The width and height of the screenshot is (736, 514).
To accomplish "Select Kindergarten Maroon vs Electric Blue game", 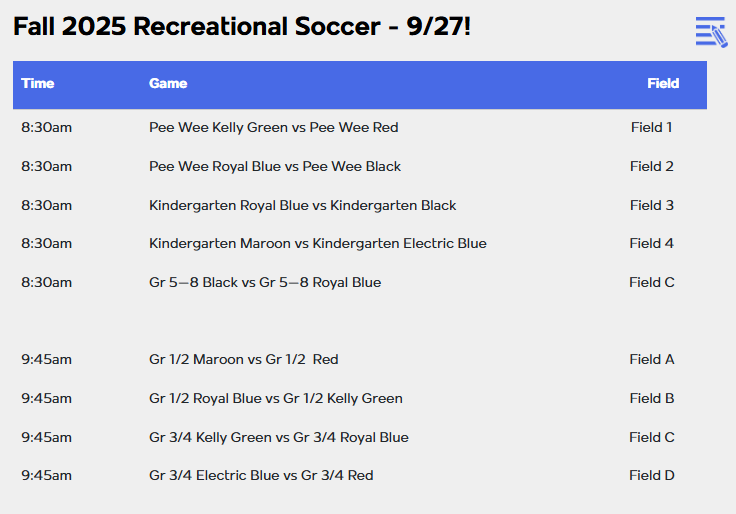I will pos(318,244).
